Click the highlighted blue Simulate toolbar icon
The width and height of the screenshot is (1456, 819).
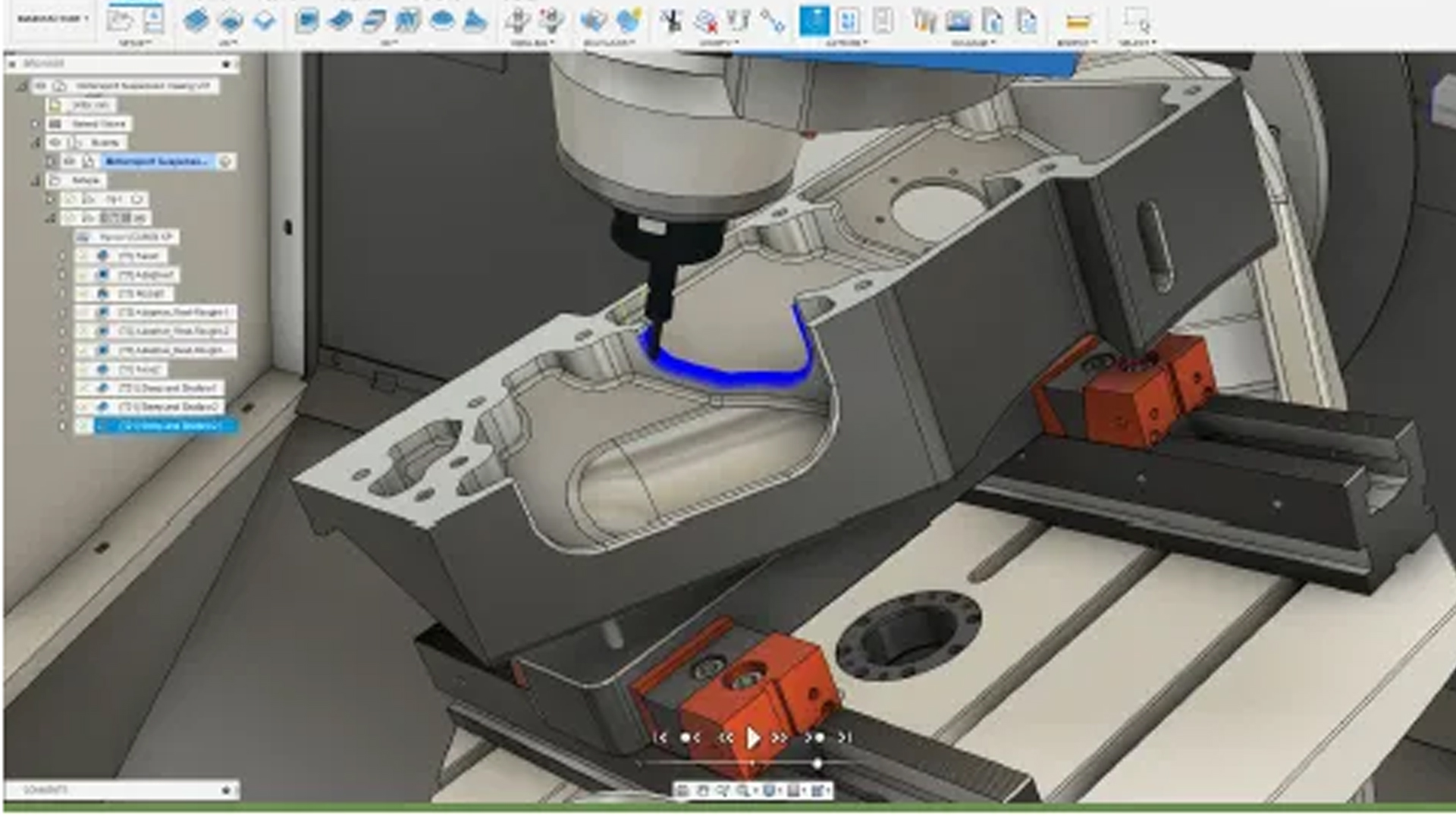(x=814, y=20)
